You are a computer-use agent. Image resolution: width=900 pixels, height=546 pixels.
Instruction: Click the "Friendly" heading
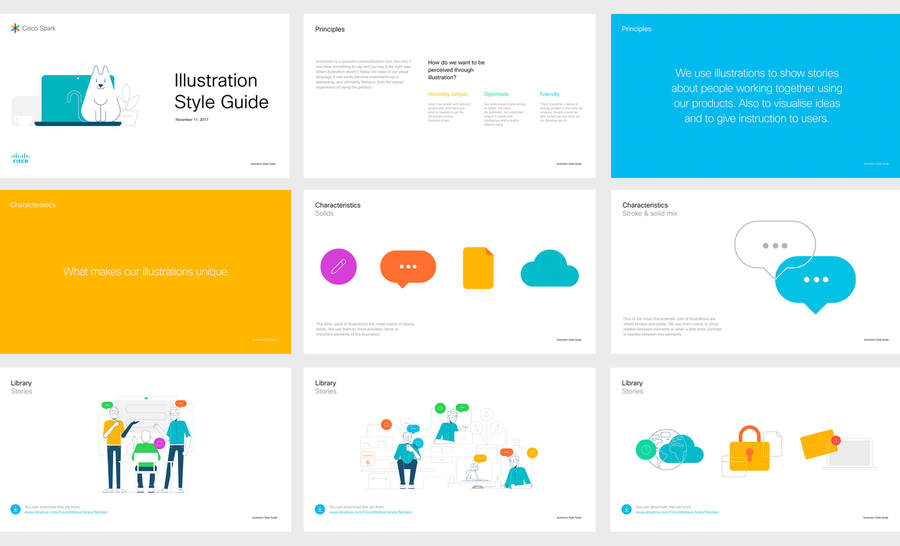pos(550,94)
